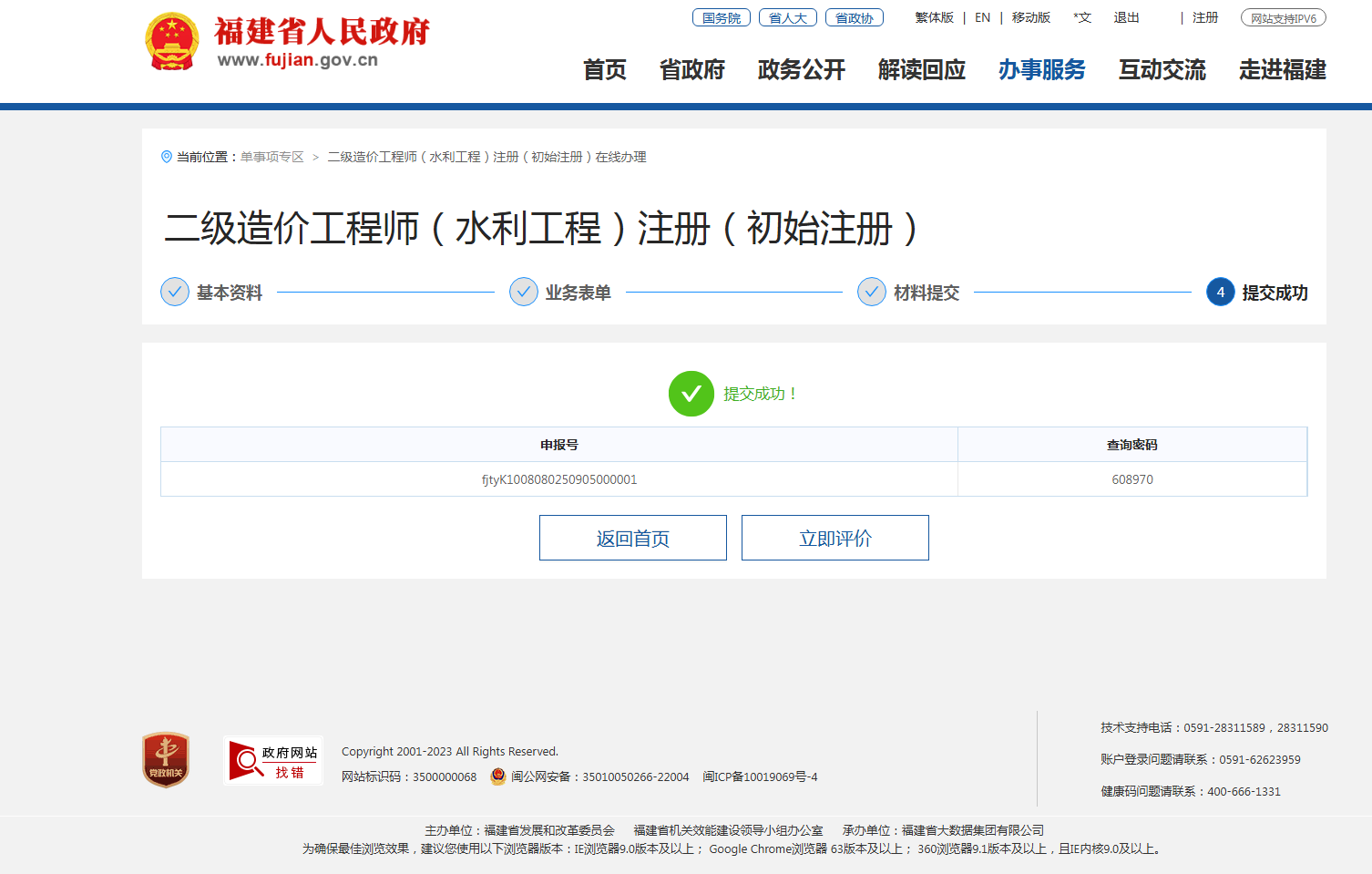Click 单事项专区 in the breadcrumb

click(272, 157)
